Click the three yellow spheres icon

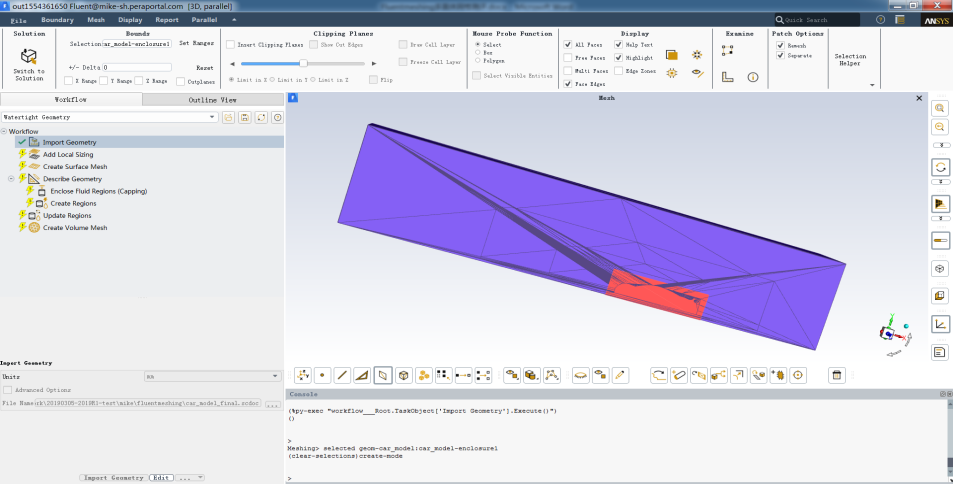coord(424,376)
